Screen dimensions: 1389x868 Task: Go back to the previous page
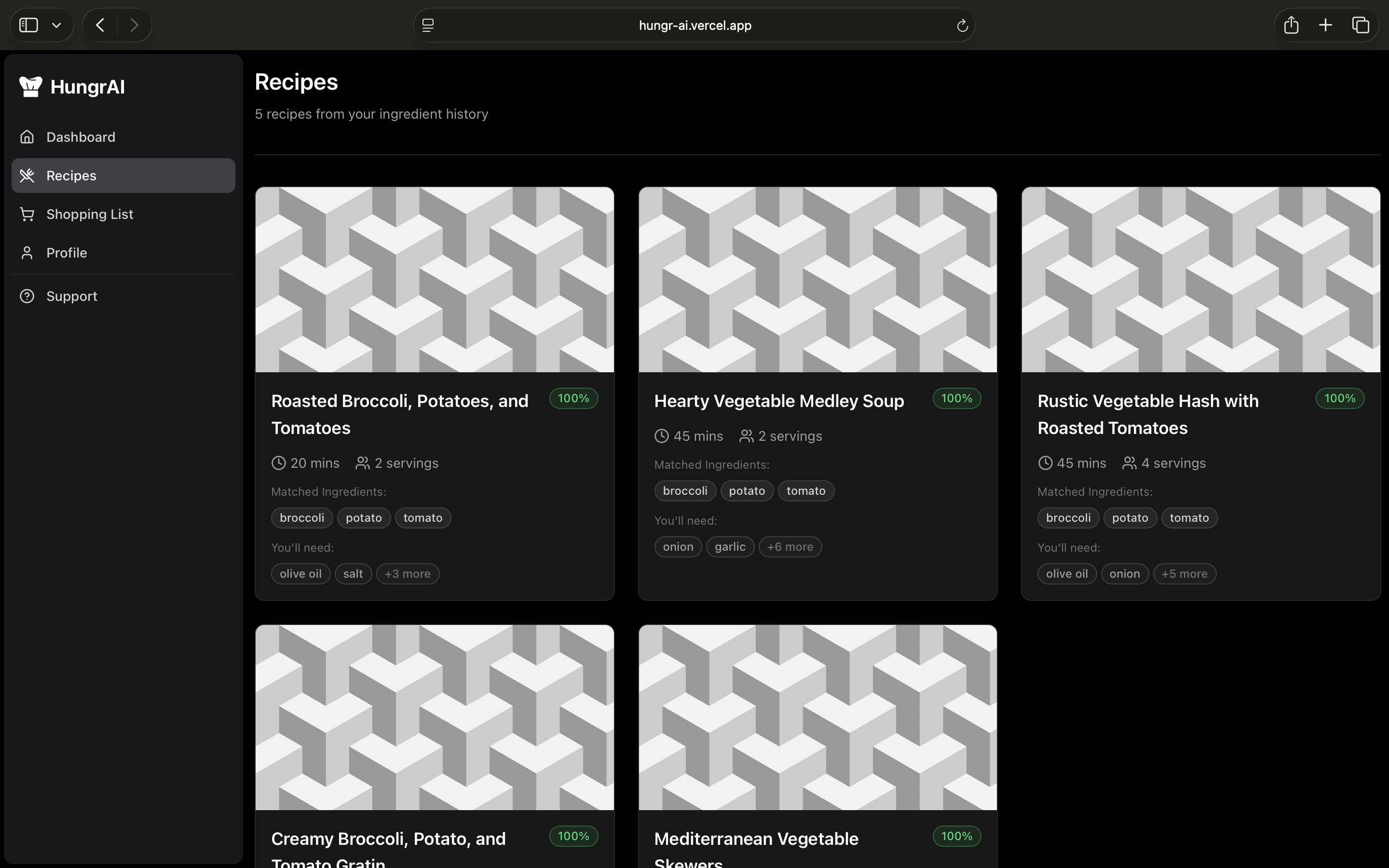100,25
